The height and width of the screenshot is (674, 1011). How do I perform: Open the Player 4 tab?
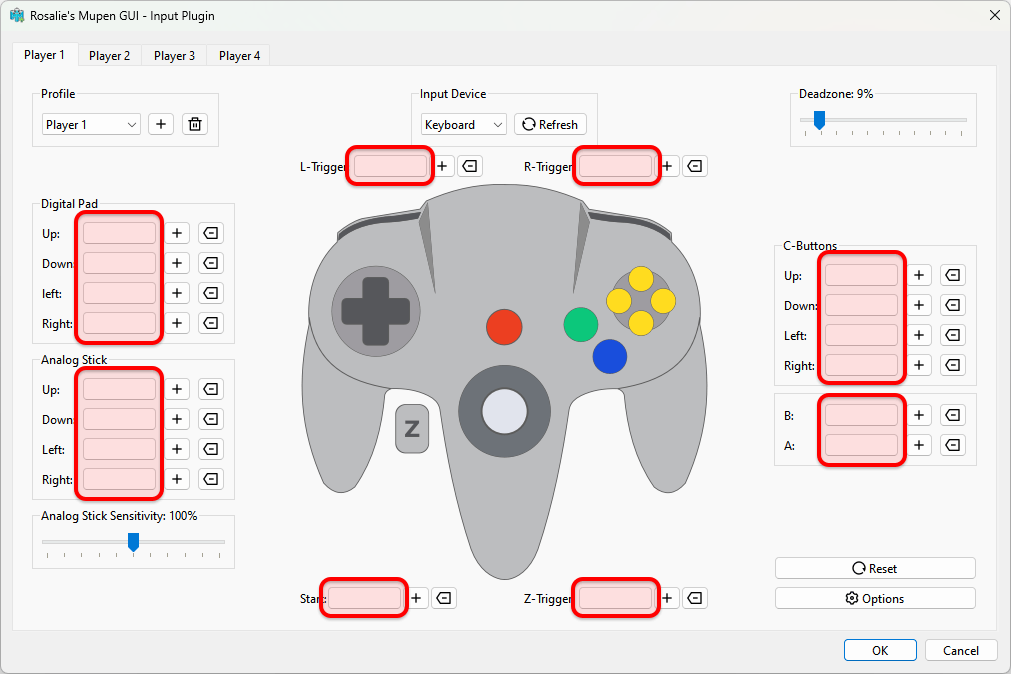point(239,56)
